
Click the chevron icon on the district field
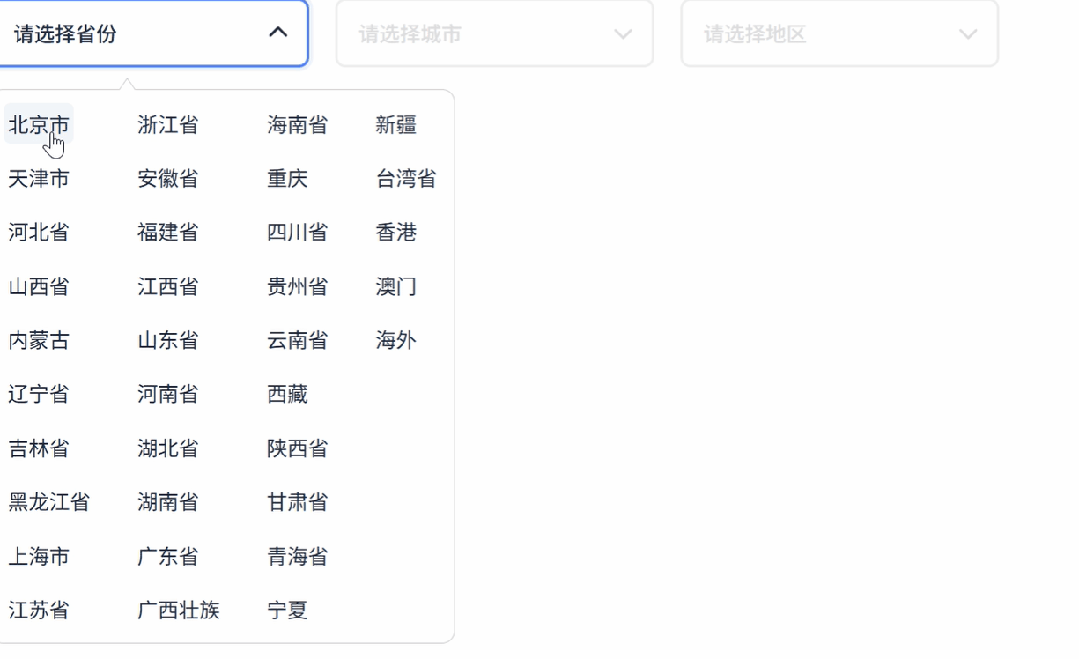click(x=966, y=33)
